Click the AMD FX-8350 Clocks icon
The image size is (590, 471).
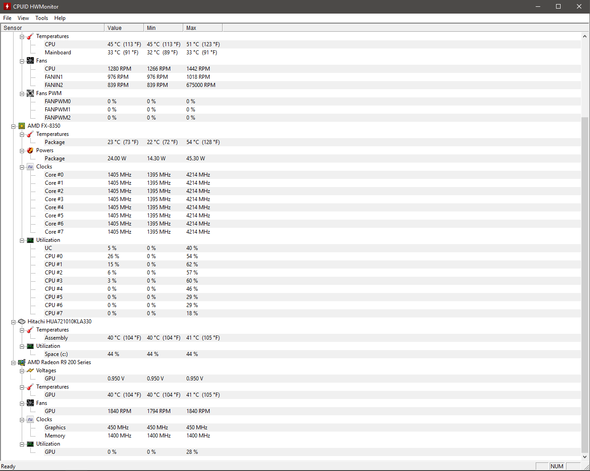(x=30, y=167)
